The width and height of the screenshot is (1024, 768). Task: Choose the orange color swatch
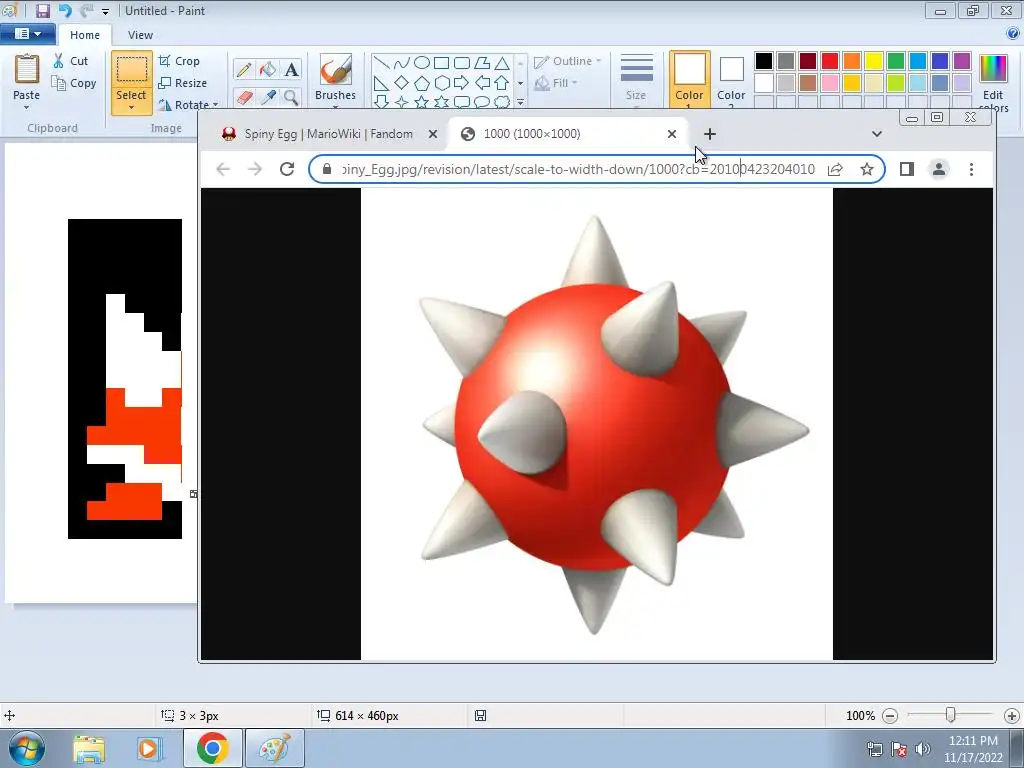tap(852, 61)
